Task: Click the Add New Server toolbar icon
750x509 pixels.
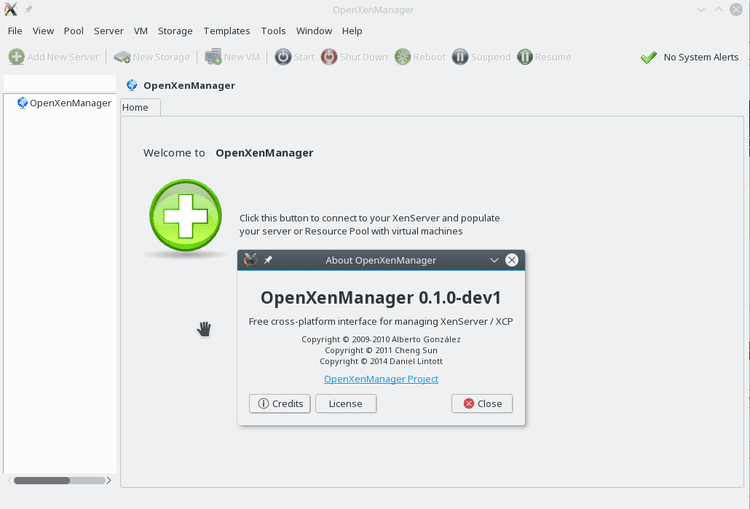Action: pyautogui.click(x=16, y=57)
